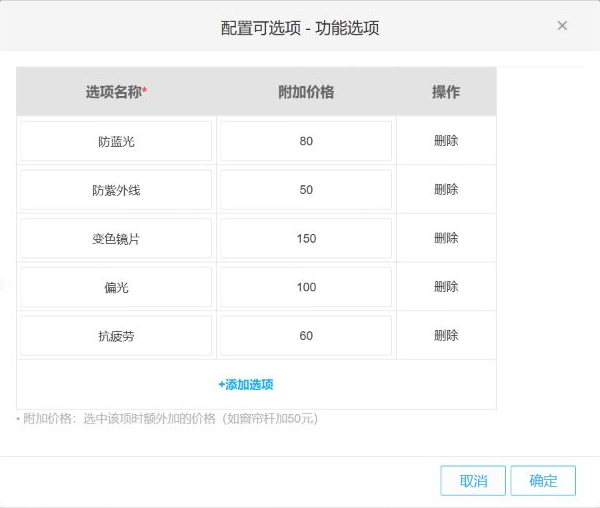The height and width of the screenshot is (508, 600).
Task: Click the price field showing 80
Action: (306, 141)
